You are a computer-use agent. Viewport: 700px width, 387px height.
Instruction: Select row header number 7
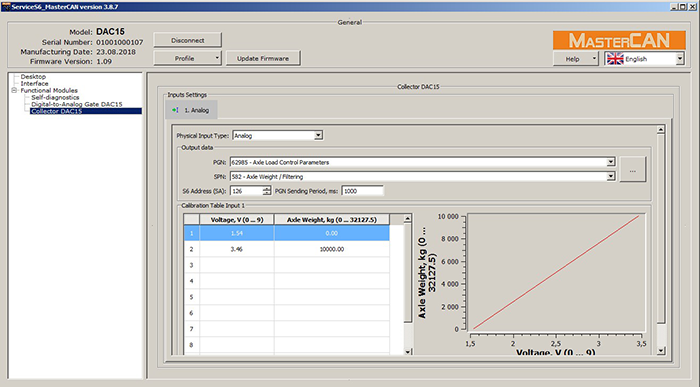(x=192, y=329)
